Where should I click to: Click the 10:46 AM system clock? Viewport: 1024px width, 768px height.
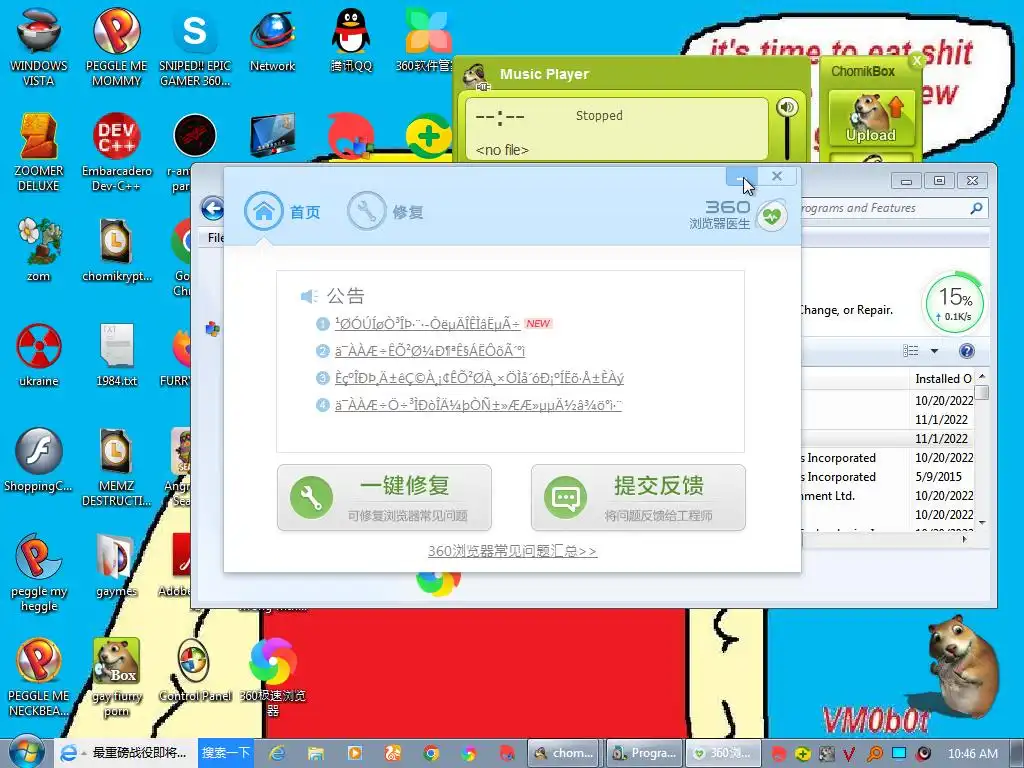click(x=972, y=753)
